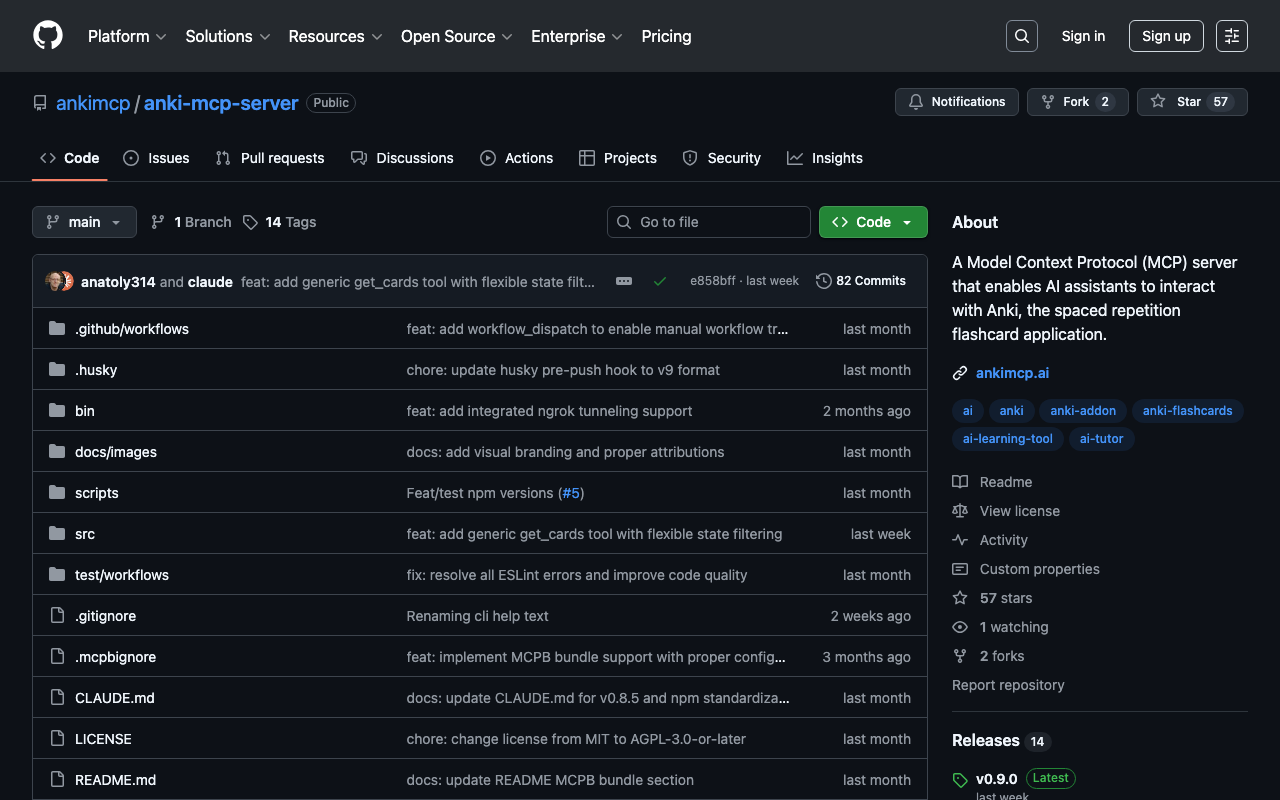1280x800 pixels.
Task: Open the 1 Branch icon link
Action: [191, 222]
